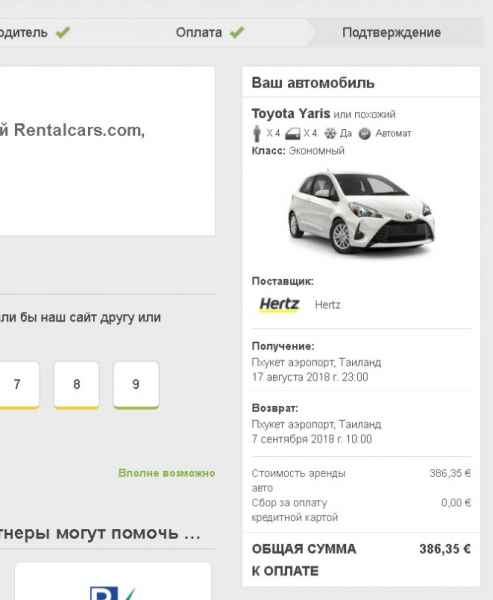
Task: Click the Hertz supplier logo
Action: coord(279,305)
